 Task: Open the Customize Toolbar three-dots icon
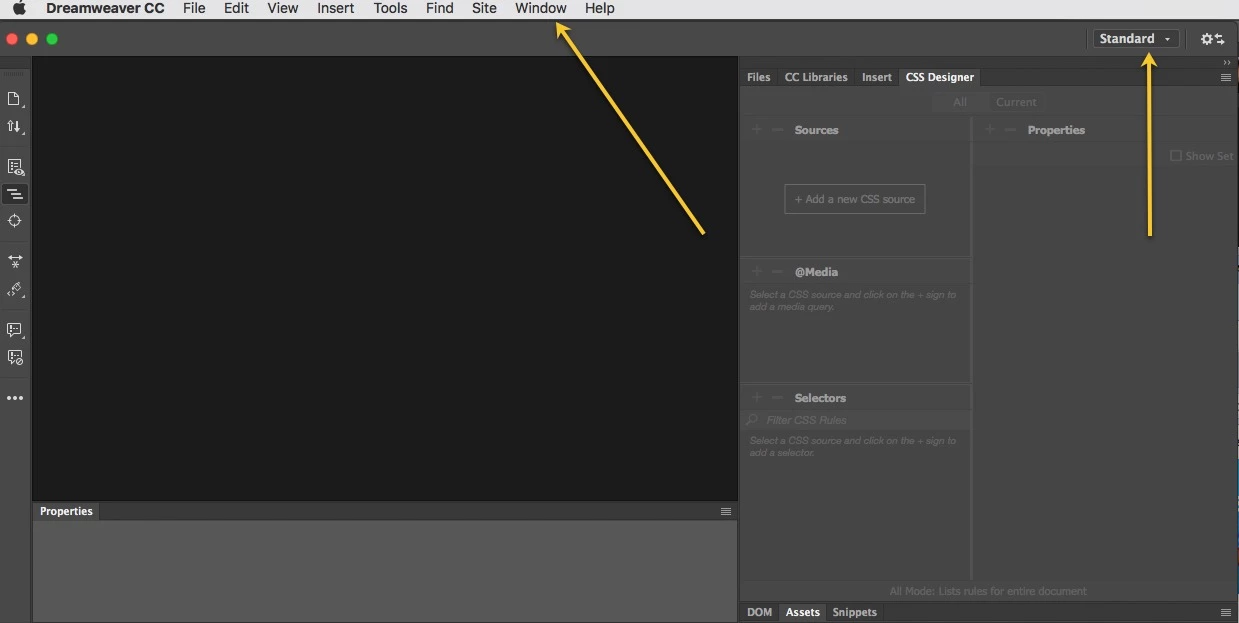coord(14,398)
